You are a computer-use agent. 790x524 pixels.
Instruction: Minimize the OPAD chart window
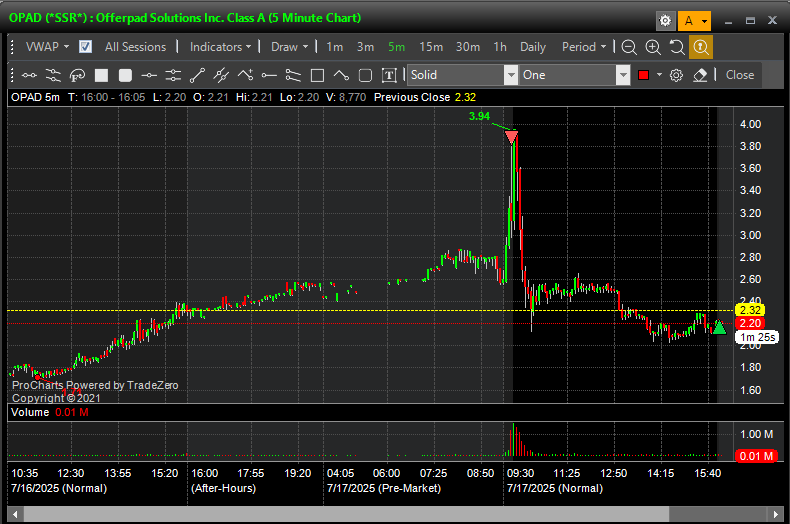(x=728, y=21)
